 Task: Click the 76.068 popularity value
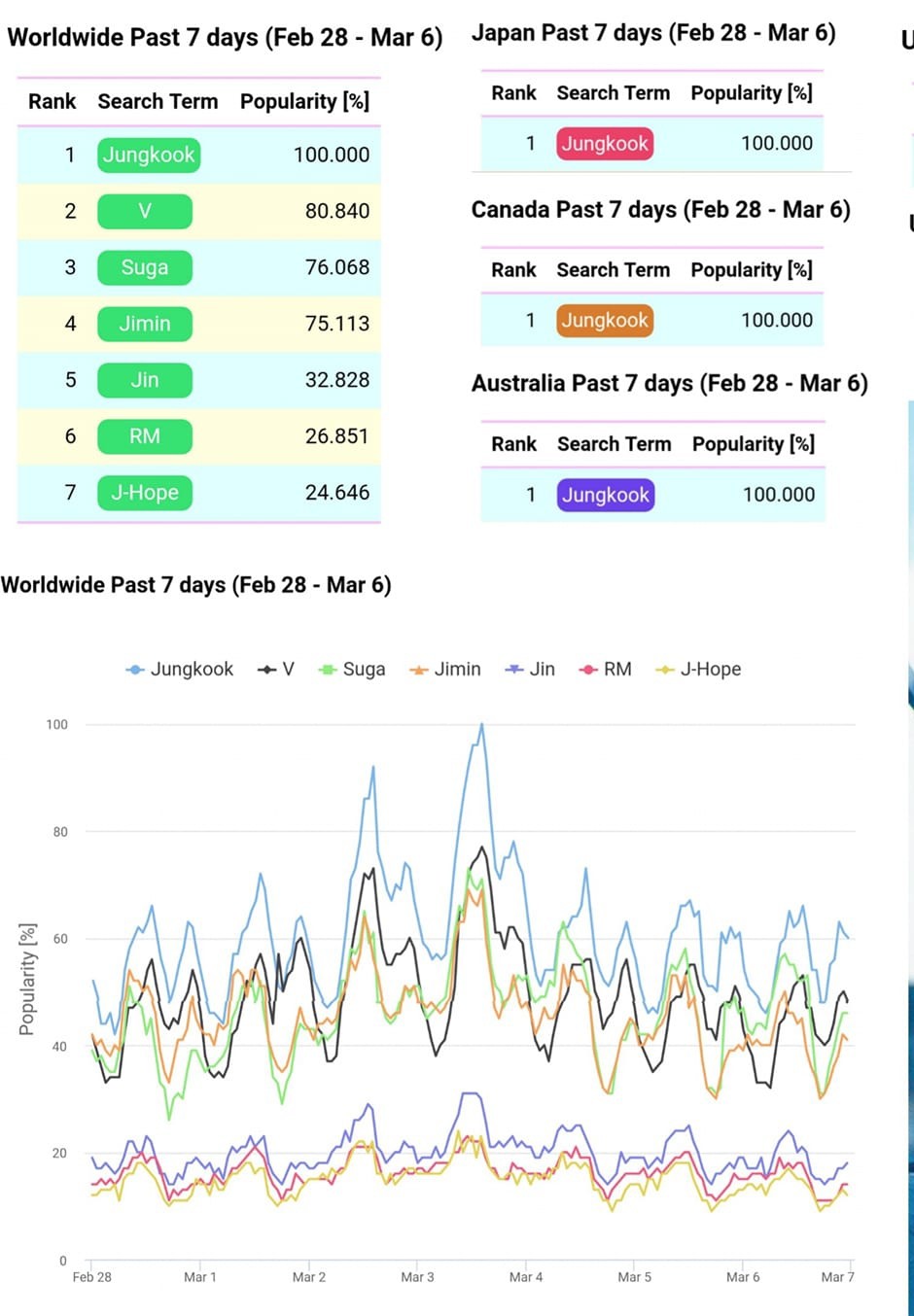pyautogui.click(x=337, y=267)
